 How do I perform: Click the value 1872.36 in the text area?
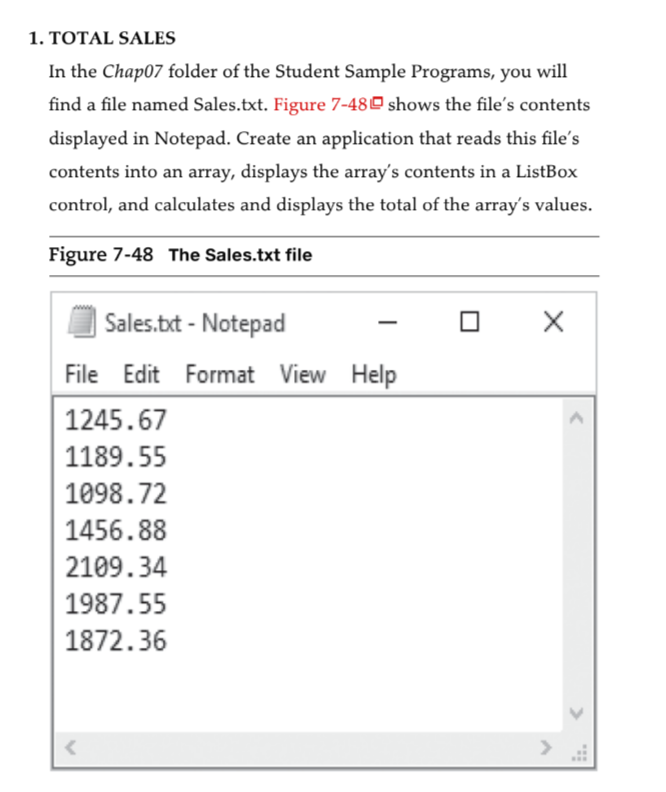point(116,641)
